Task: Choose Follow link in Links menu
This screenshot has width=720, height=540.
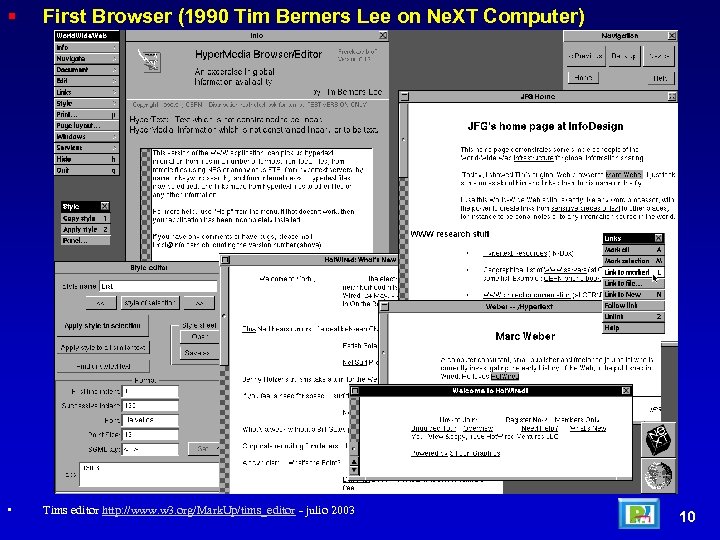Action: 633,305
